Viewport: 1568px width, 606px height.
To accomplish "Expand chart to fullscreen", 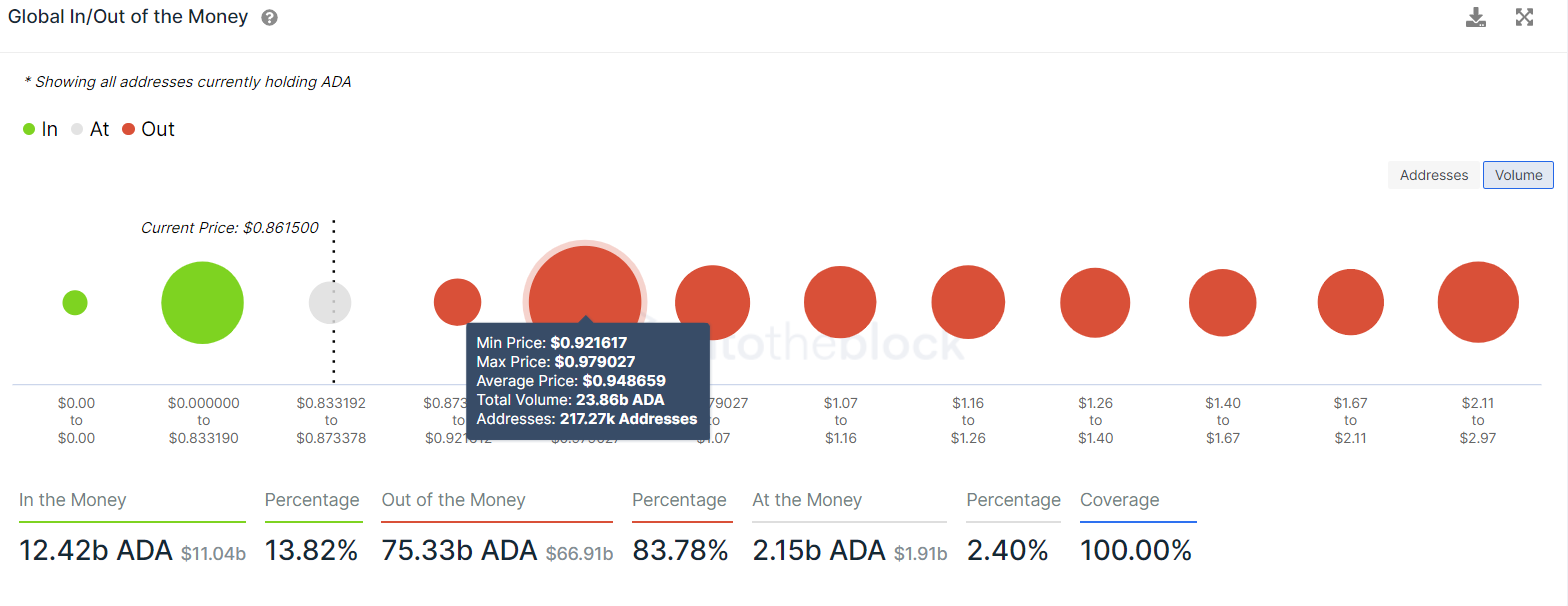I will (x=1524, y=17).
